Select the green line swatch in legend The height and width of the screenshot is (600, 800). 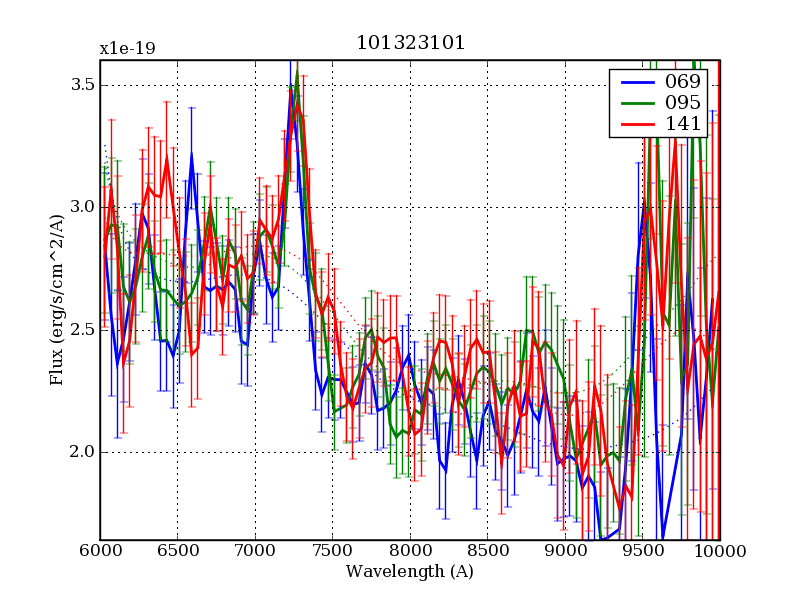click(x=636, y=103)
